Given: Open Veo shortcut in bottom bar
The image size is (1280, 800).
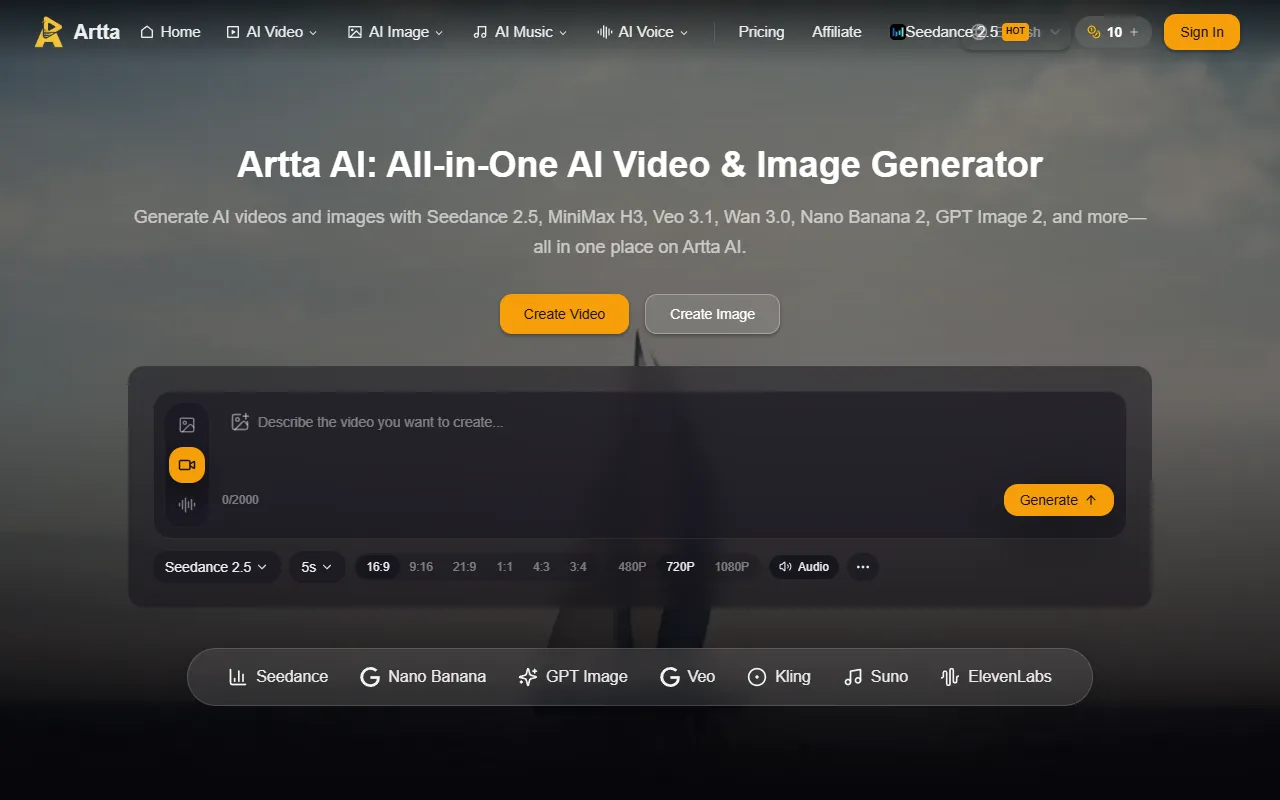Looking at the screenshot, I should [x=688, y=677].
